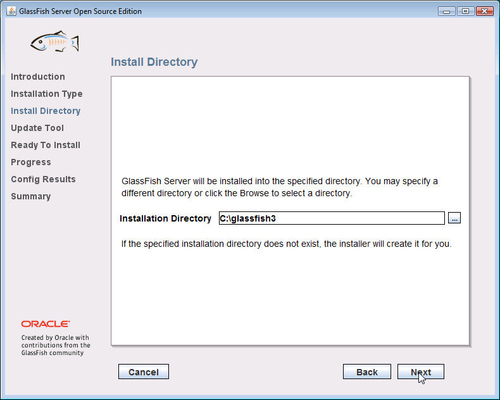Click the window title GlassFish Server Open Source Edition
The height and width of the screenshot is (400, 500).
point(80,11)
